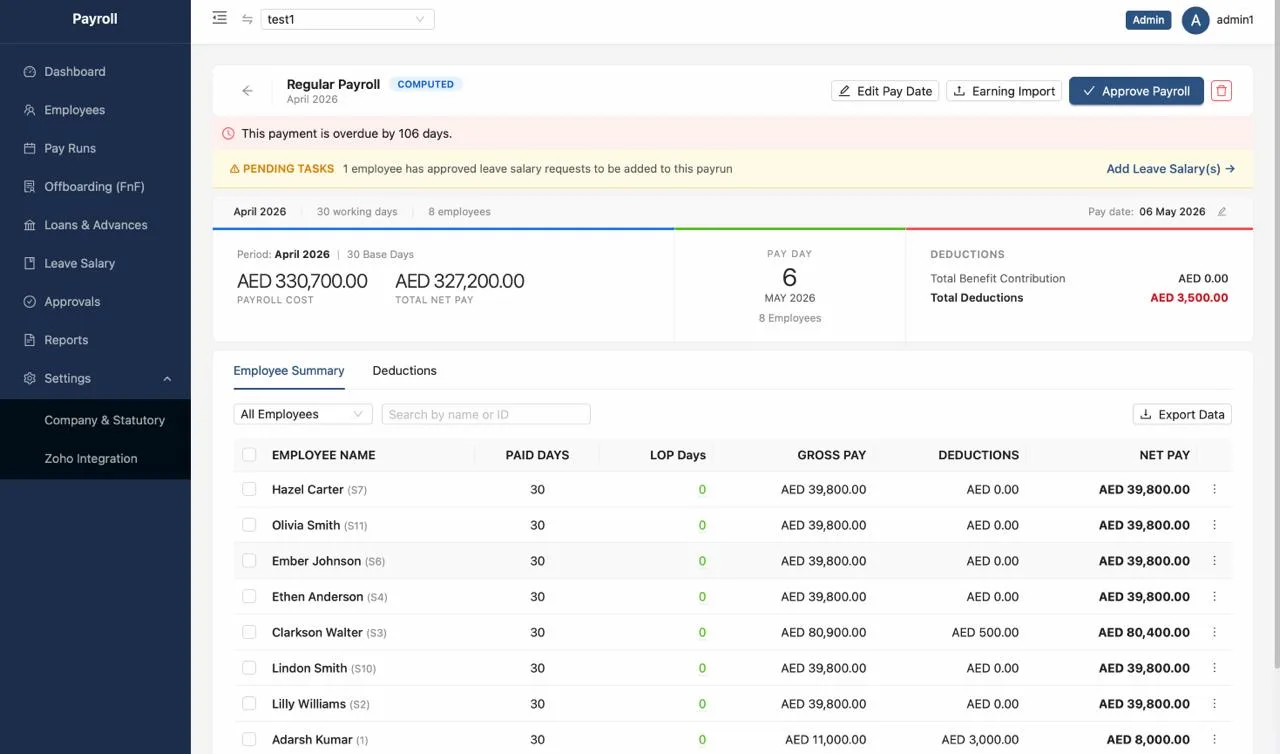The height and width of the screenshot is (754, 1280).
Task: Click the Export Data button
Action: click(x=1182, y=414)
